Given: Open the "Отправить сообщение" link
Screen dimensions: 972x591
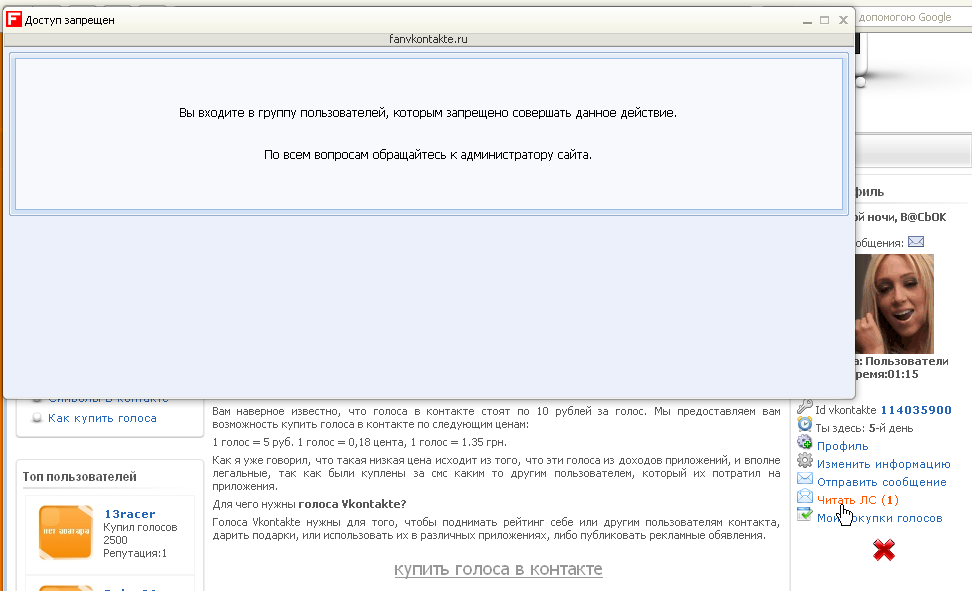Looking at the screenshot, I should pyautogui.click(x=881, y=482).
